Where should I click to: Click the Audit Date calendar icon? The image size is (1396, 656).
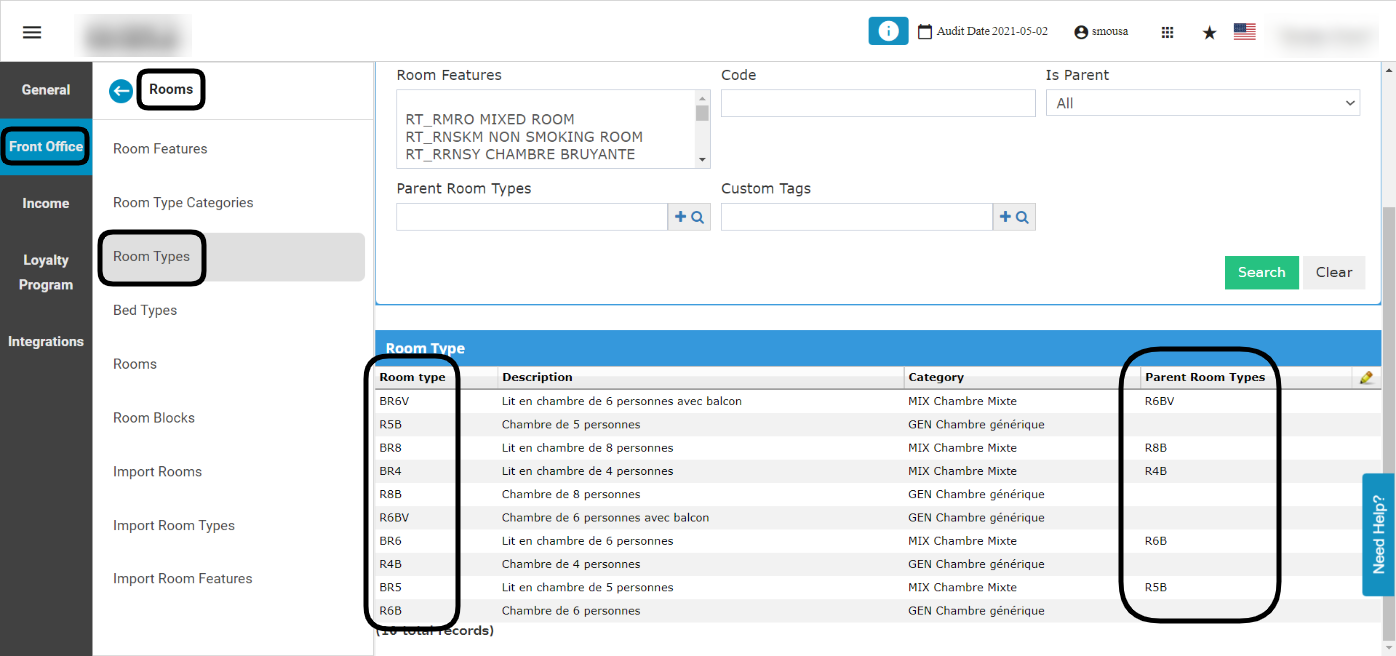coord(925,32)
